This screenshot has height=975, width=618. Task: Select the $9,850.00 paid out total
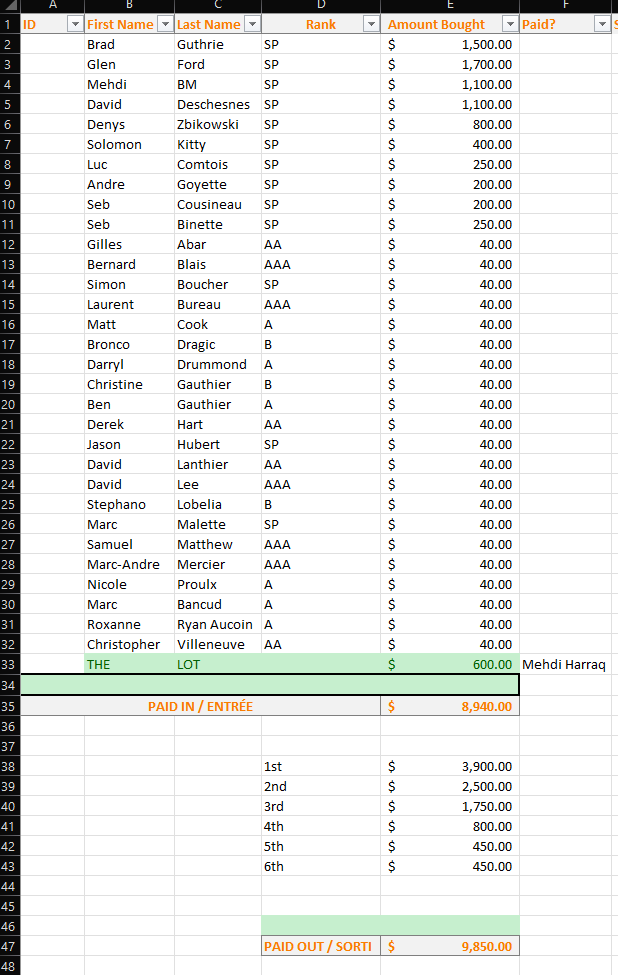[x=450, y=946]
